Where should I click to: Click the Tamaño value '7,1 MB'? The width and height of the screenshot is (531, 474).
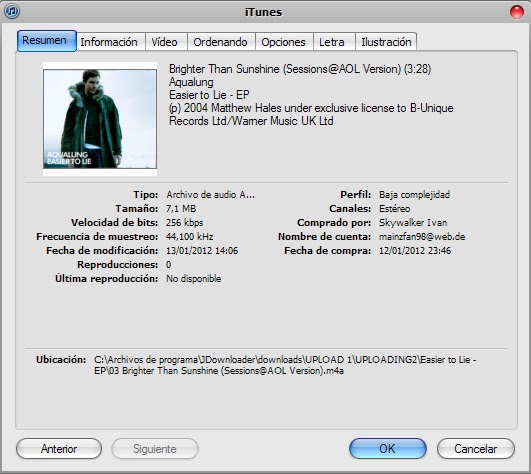pos(181,209)
